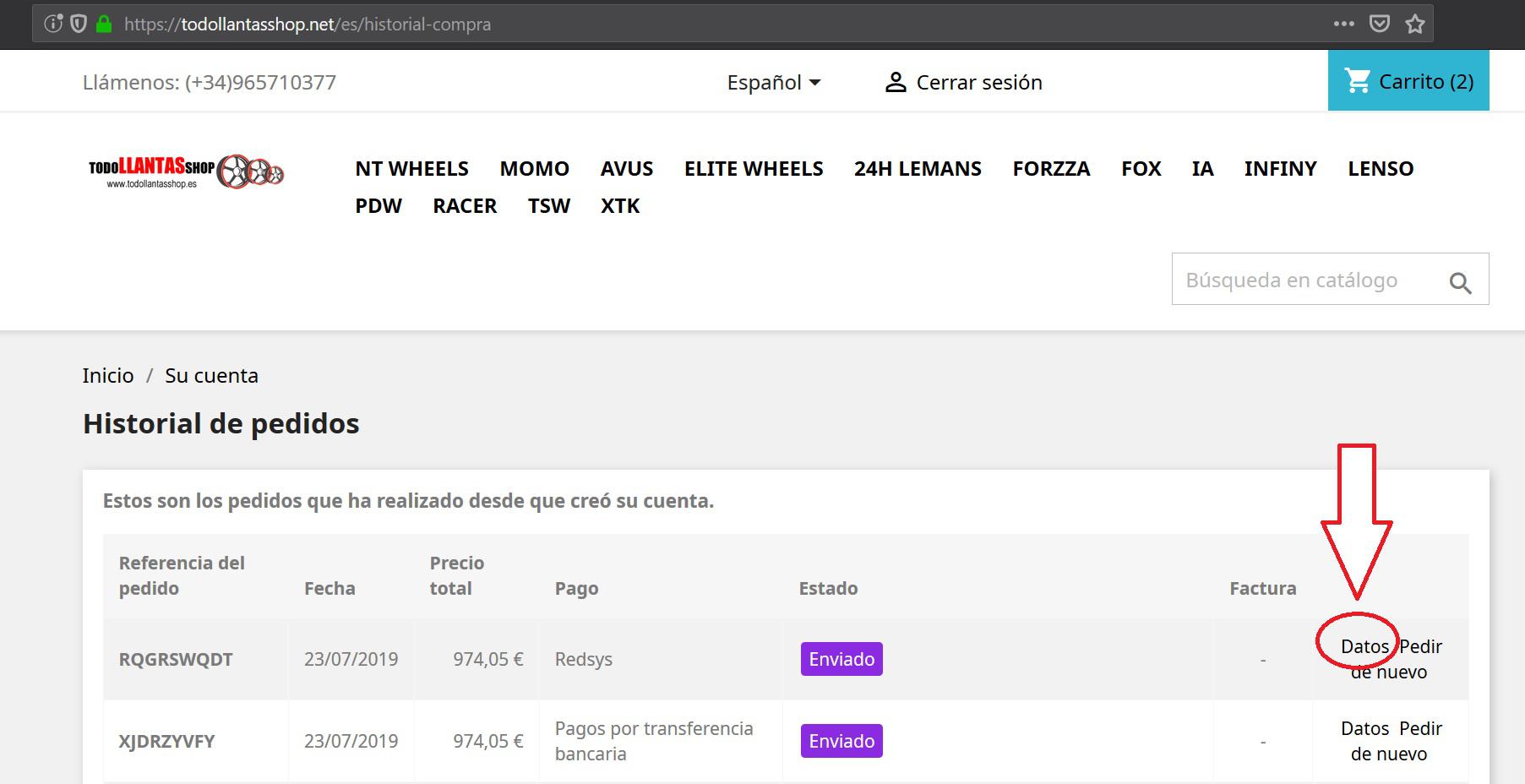Open the TodoLlantasShop logo home

click(186, 171)
